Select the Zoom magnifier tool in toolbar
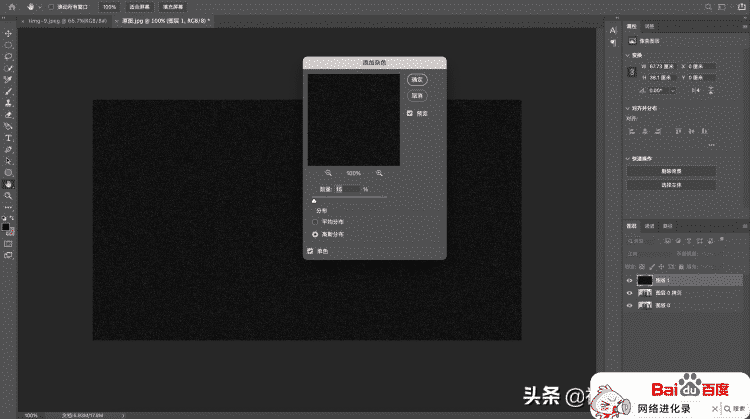 (x=8, y=196)
